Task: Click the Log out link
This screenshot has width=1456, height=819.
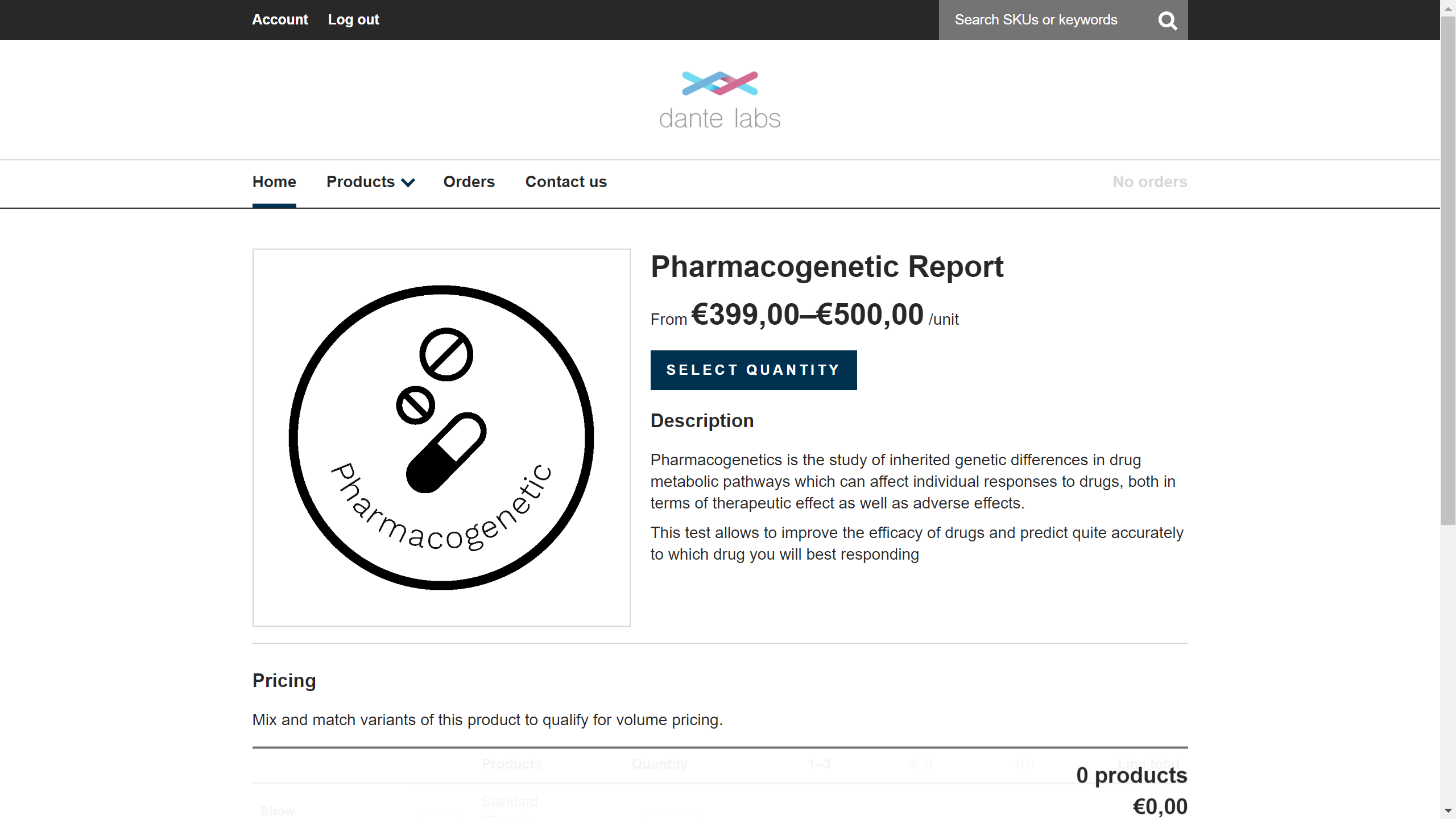Action: point(353,20)
